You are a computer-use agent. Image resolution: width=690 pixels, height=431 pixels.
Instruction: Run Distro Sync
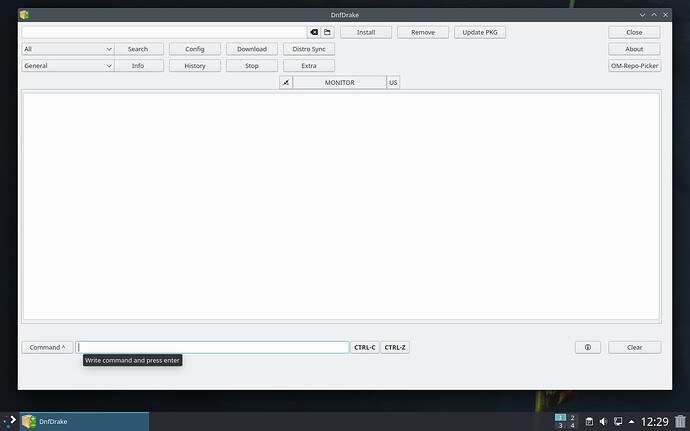point(309,49)
